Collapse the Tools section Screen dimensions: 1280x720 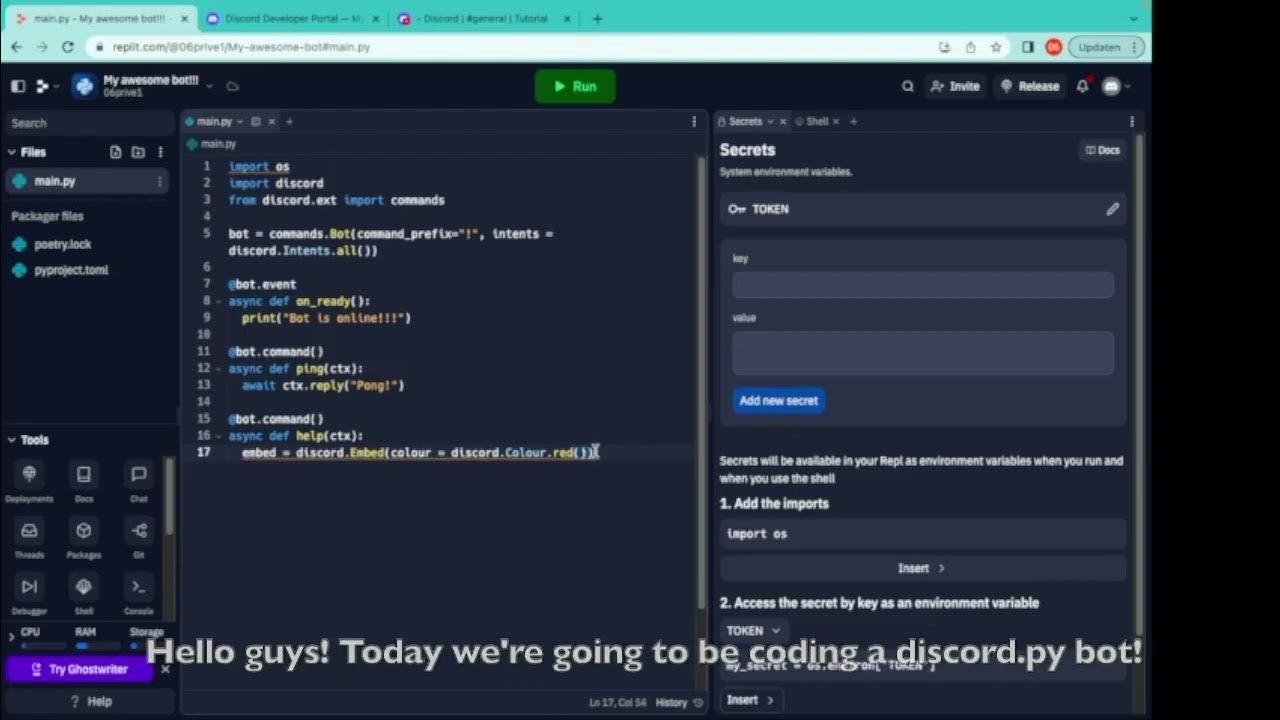pos(12,440)
